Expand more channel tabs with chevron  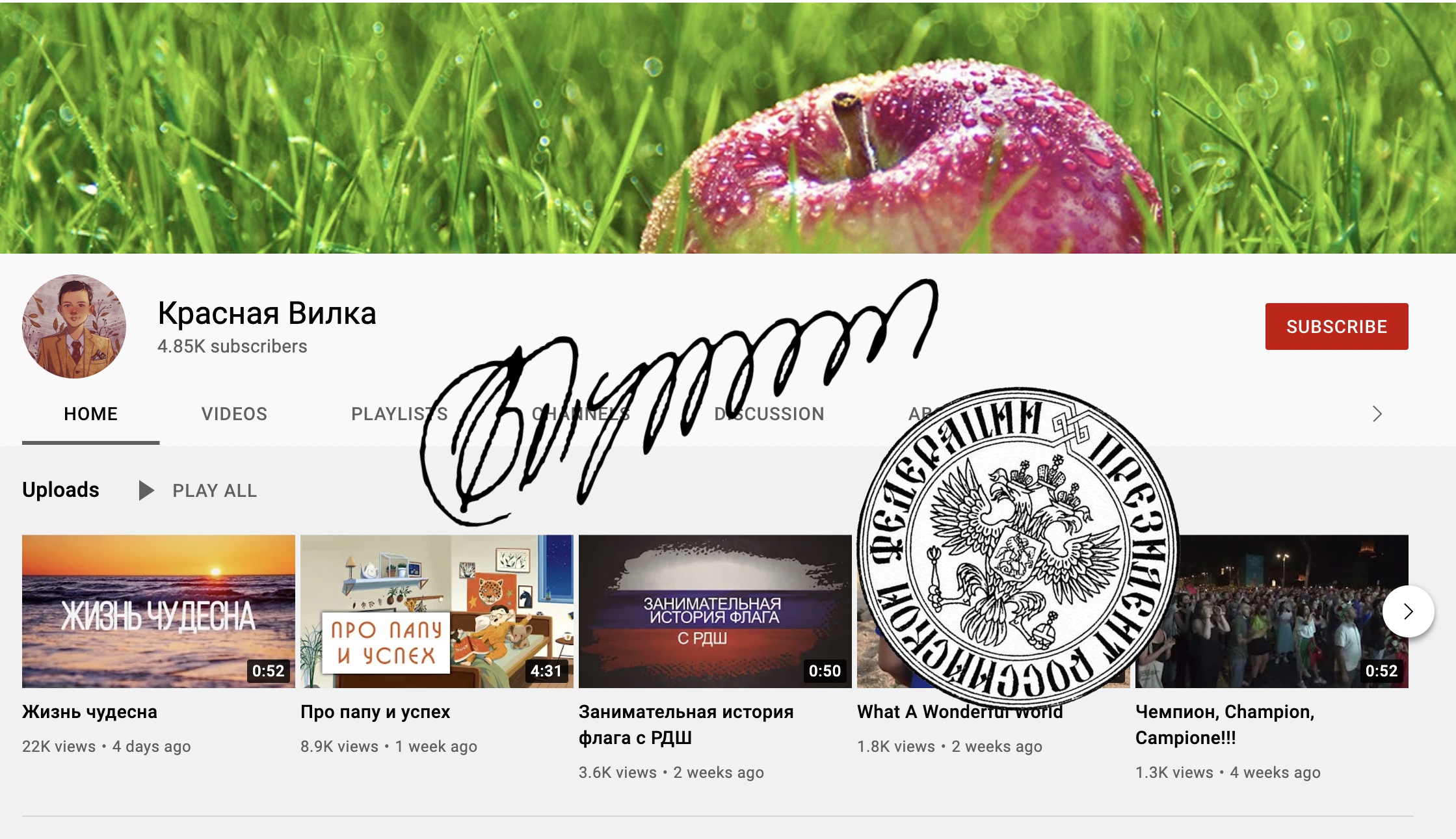1377,414
